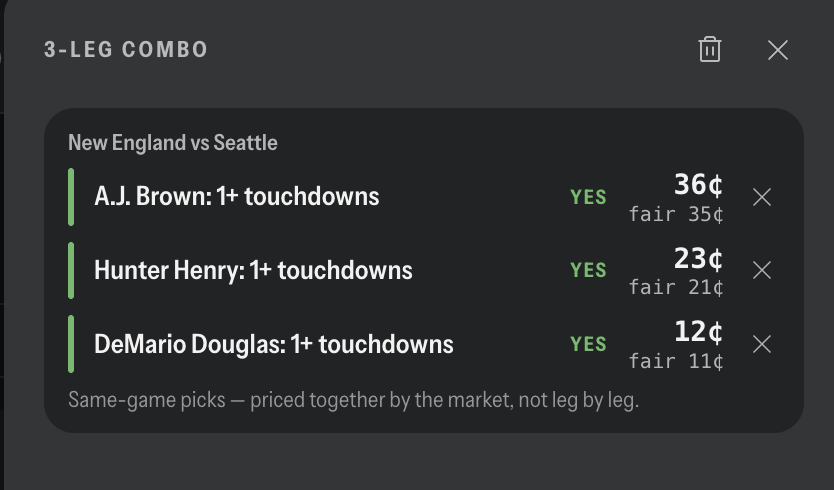Screen dimensions: 834x490
Task: Remove the Hunter Henry touchdown leg
Action: pos(762,270)
